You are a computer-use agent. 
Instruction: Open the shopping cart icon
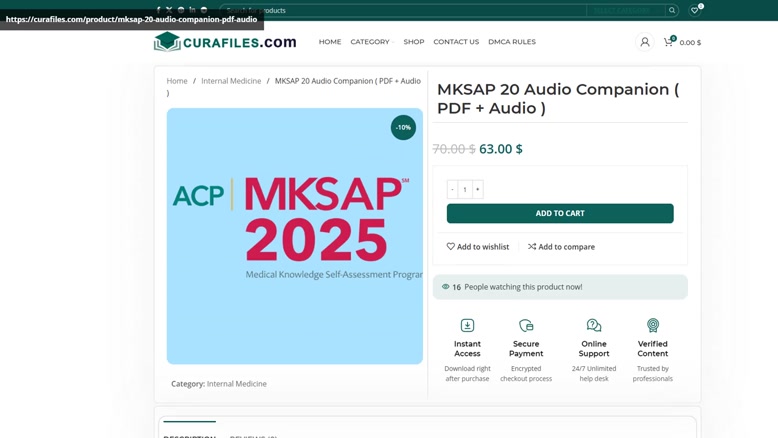click(x=668, y=42)
